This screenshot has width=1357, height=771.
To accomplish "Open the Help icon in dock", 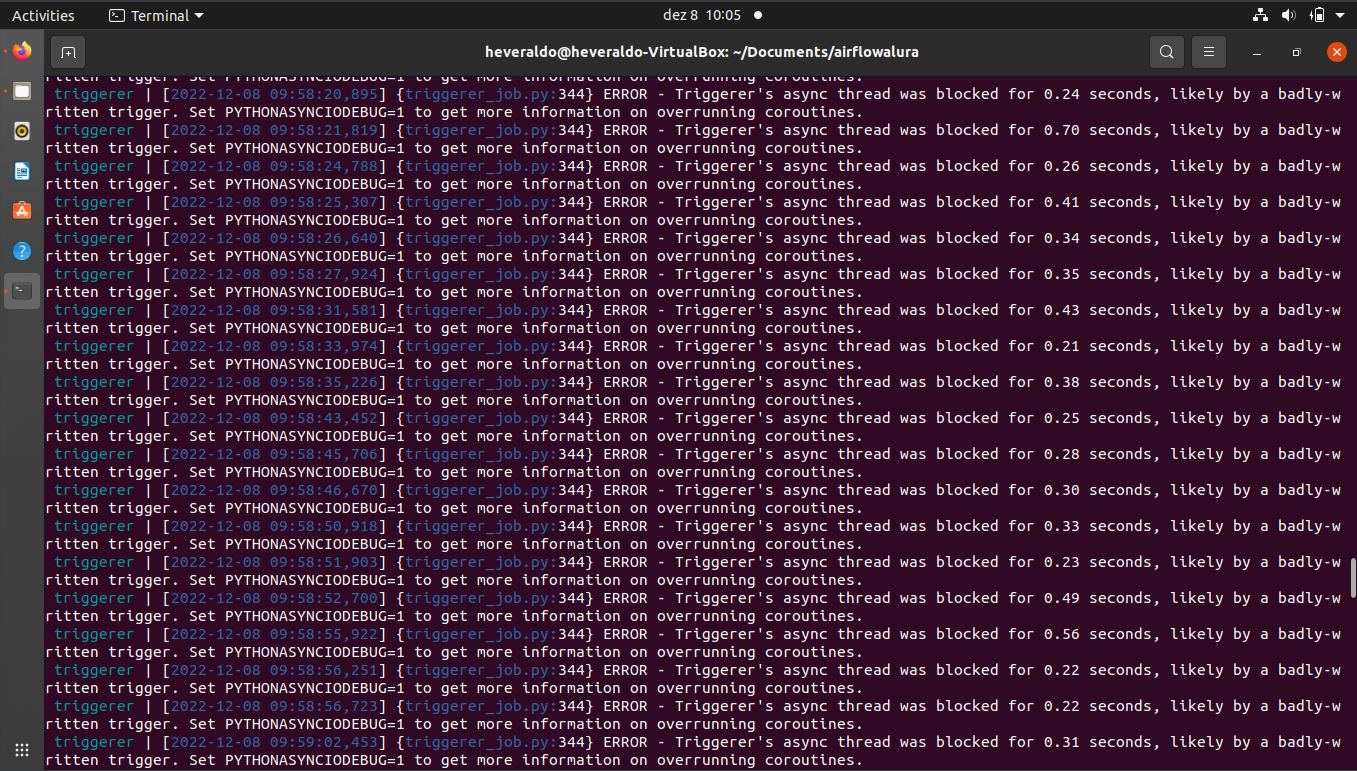I will (x=22, y=251).
